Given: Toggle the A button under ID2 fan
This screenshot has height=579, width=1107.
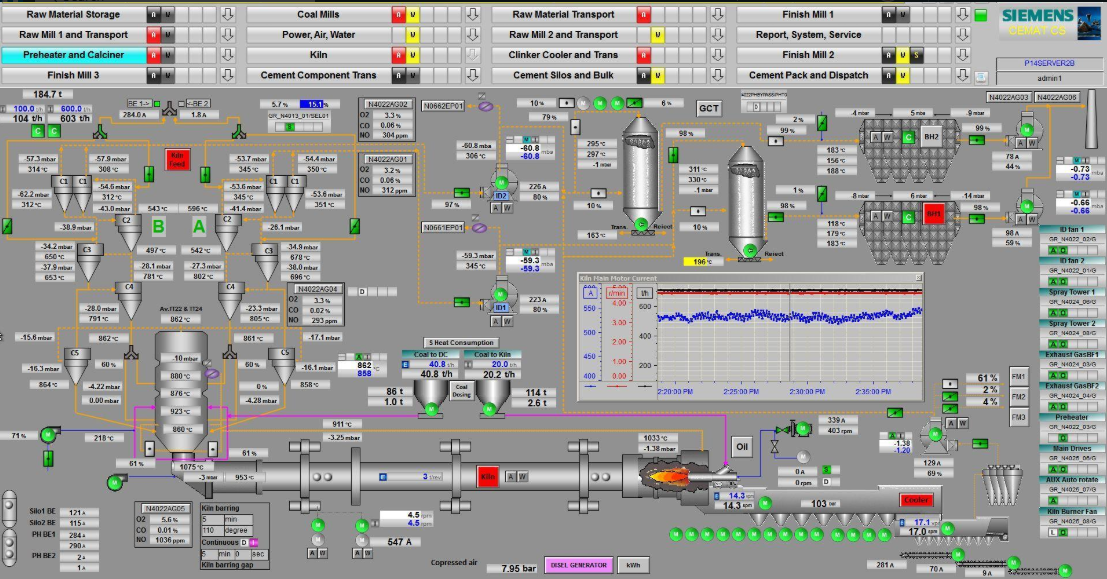Looking at the screenshot, I should [496, 208].
